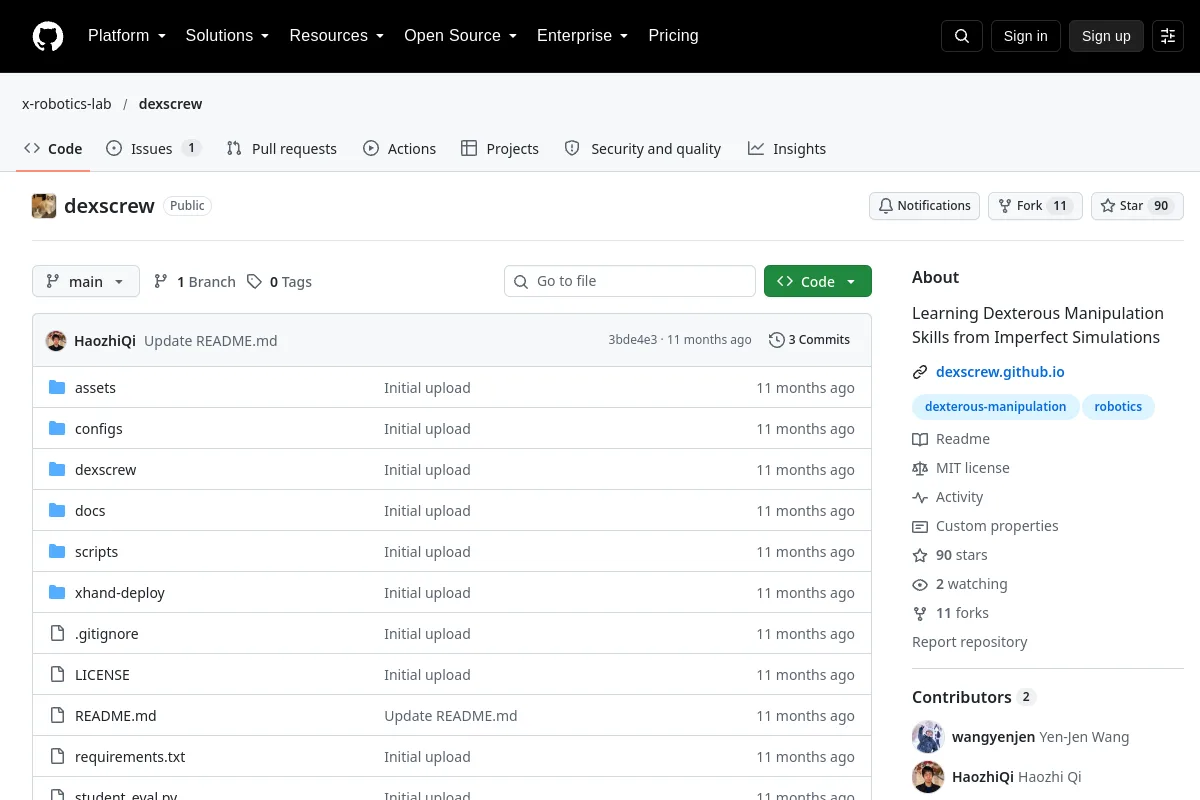Click the README.md file icon

(x=57, y=716)
